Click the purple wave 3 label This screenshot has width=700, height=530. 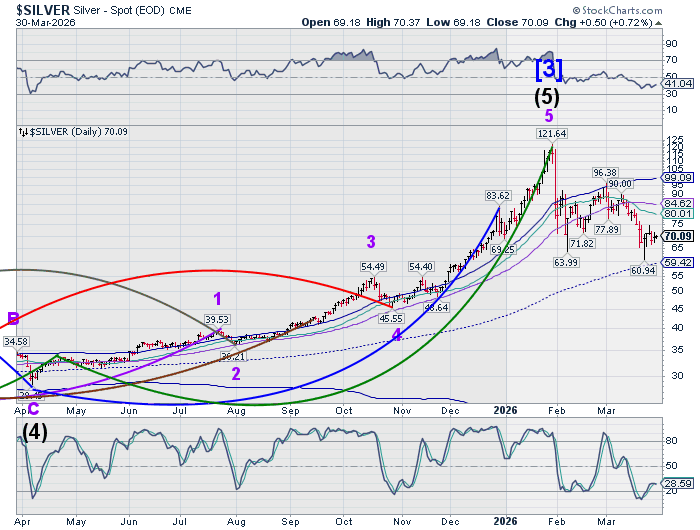coord(370,241)
